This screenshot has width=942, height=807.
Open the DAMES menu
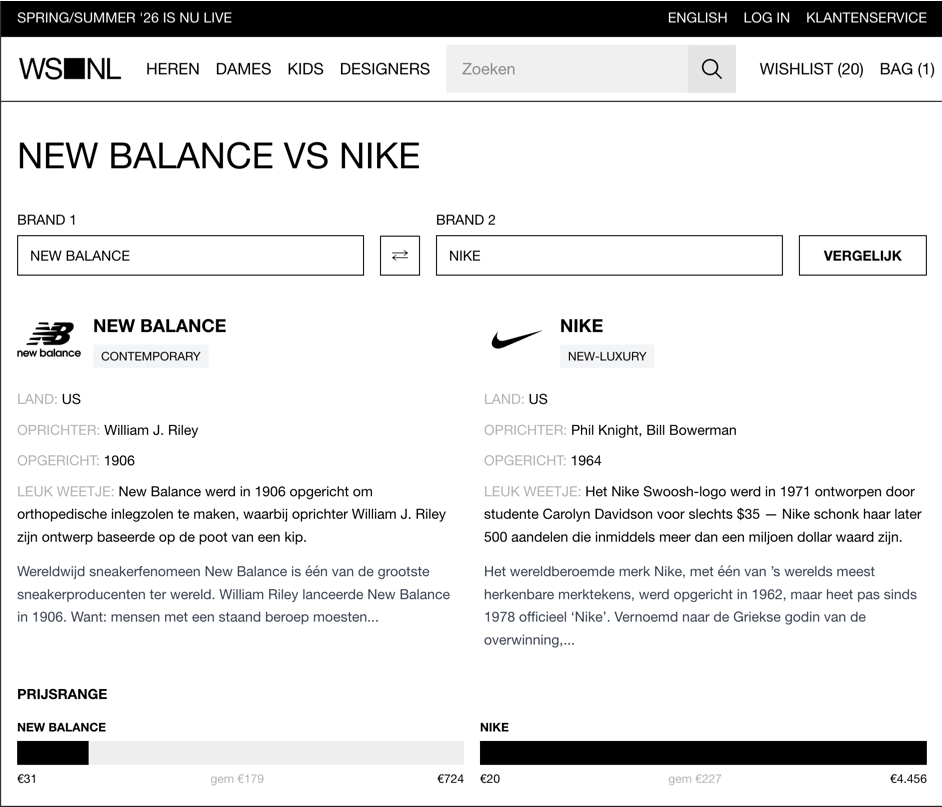click(x=243, y=69)
